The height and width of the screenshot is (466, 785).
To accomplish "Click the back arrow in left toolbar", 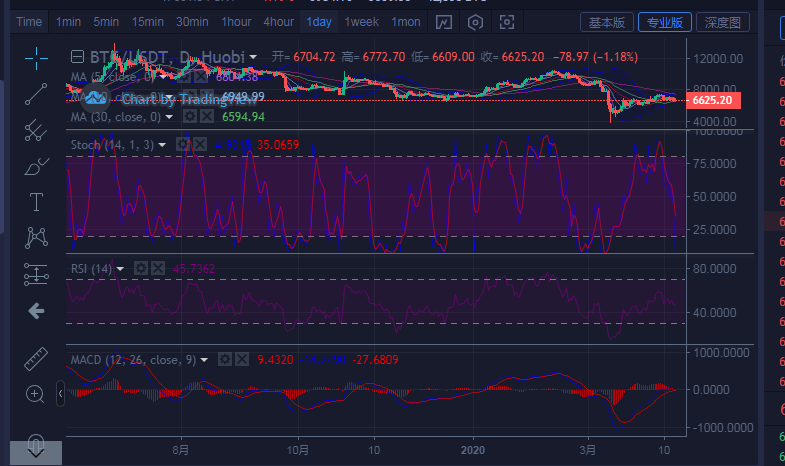I will point(36,311).
